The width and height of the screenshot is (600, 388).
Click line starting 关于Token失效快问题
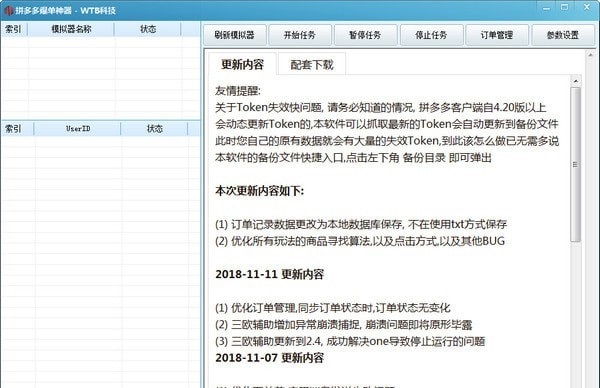pos(380,108)
